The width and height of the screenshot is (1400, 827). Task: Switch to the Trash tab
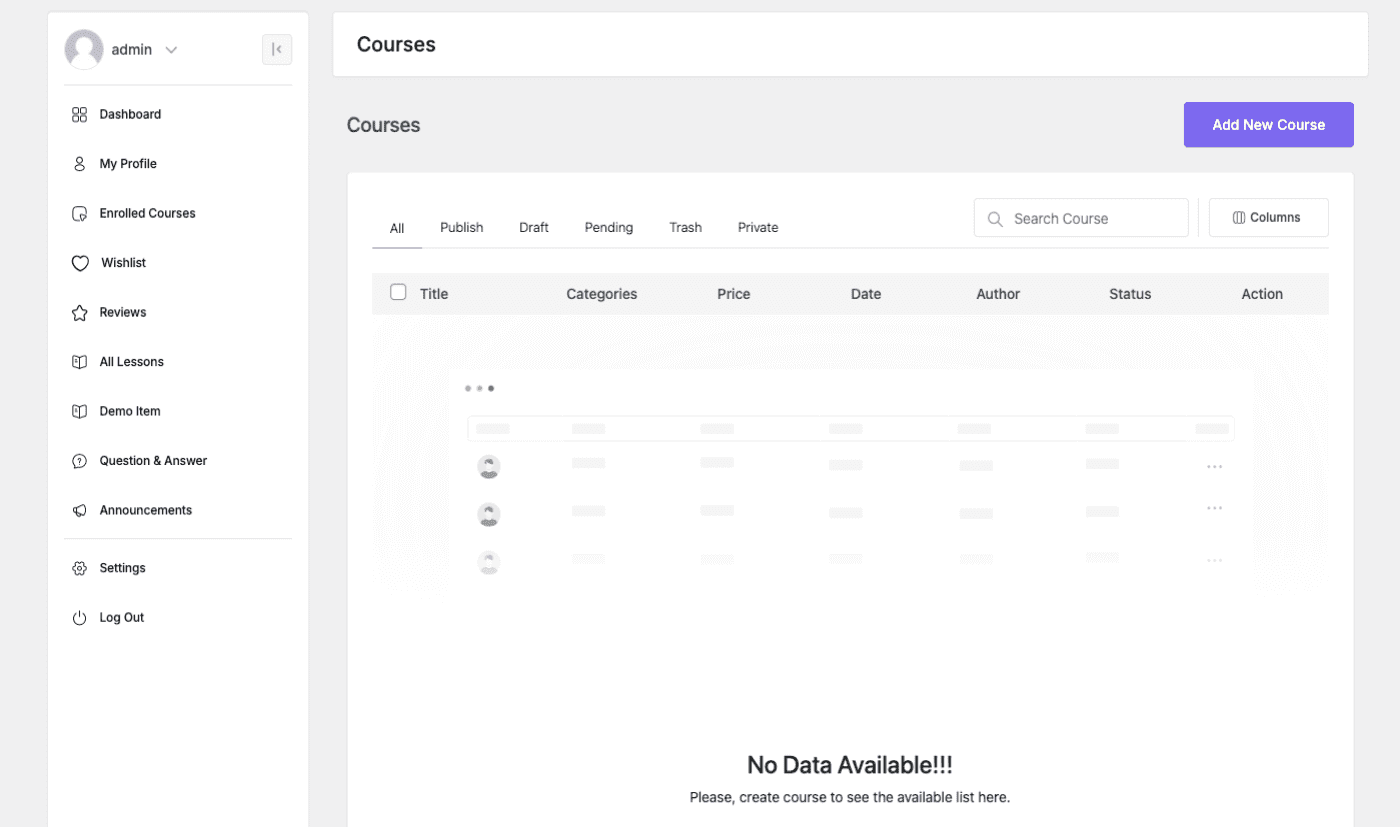pos(685,228)
